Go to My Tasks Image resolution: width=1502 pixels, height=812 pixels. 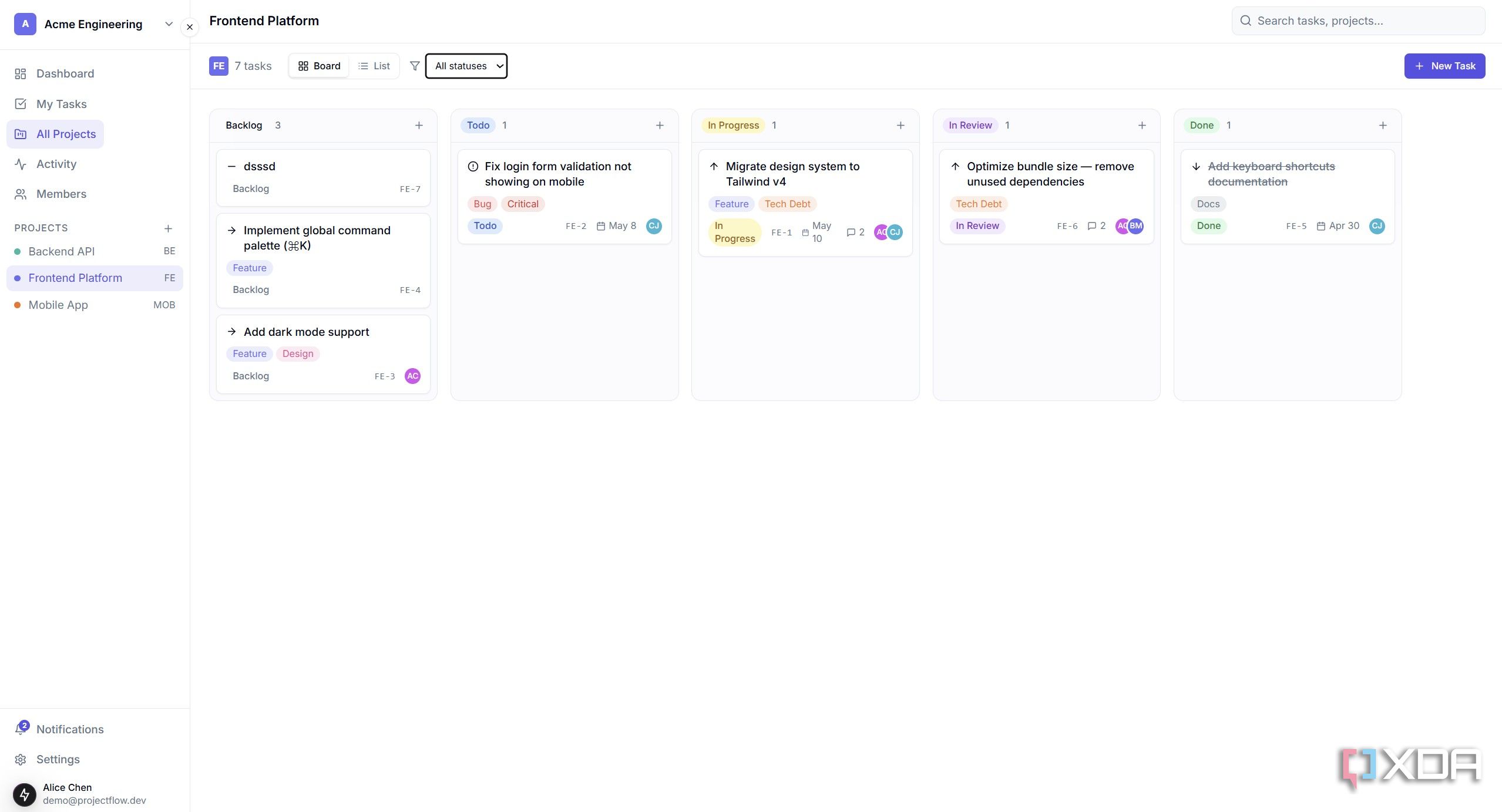click(x=51, y=104)
